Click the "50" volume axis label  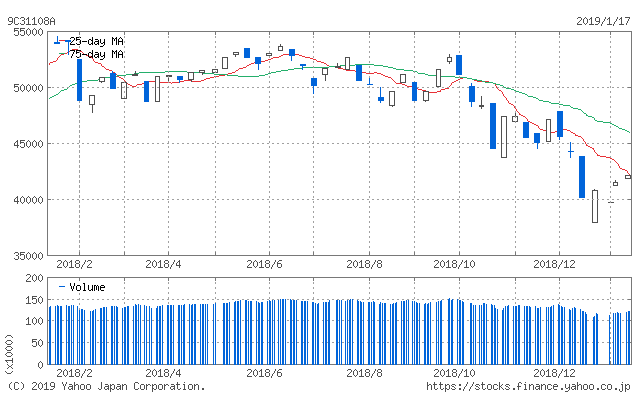[37, 343]
